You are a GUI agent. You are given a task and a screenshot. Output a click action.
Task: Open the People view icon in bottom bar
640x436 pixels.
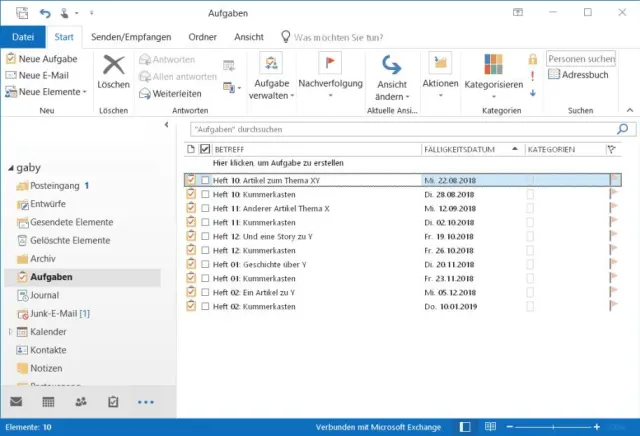[81, 402]
